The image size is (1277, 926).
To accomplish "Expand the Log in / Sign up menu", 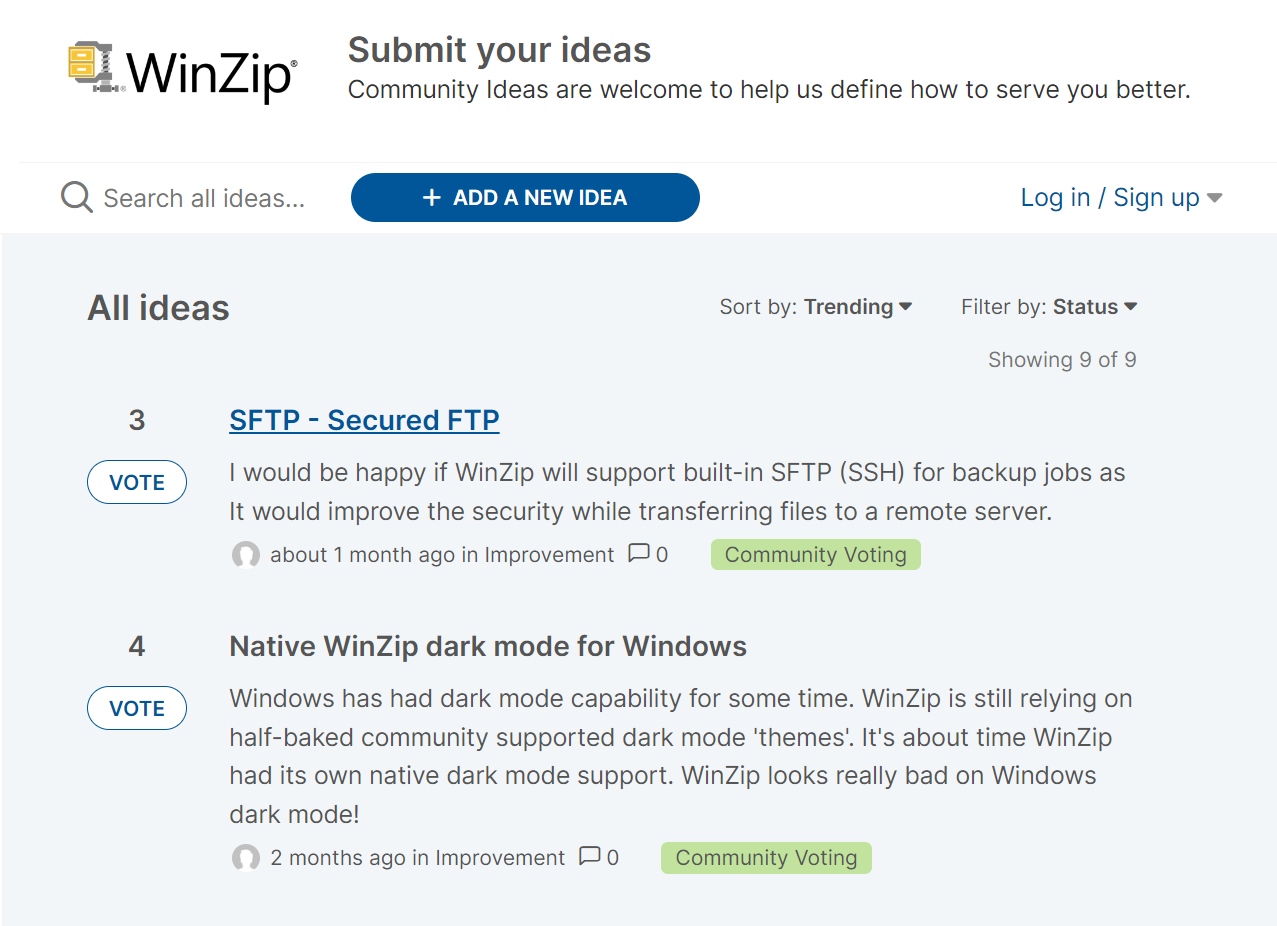I will pyautogui.click(x=1110, y=197).
